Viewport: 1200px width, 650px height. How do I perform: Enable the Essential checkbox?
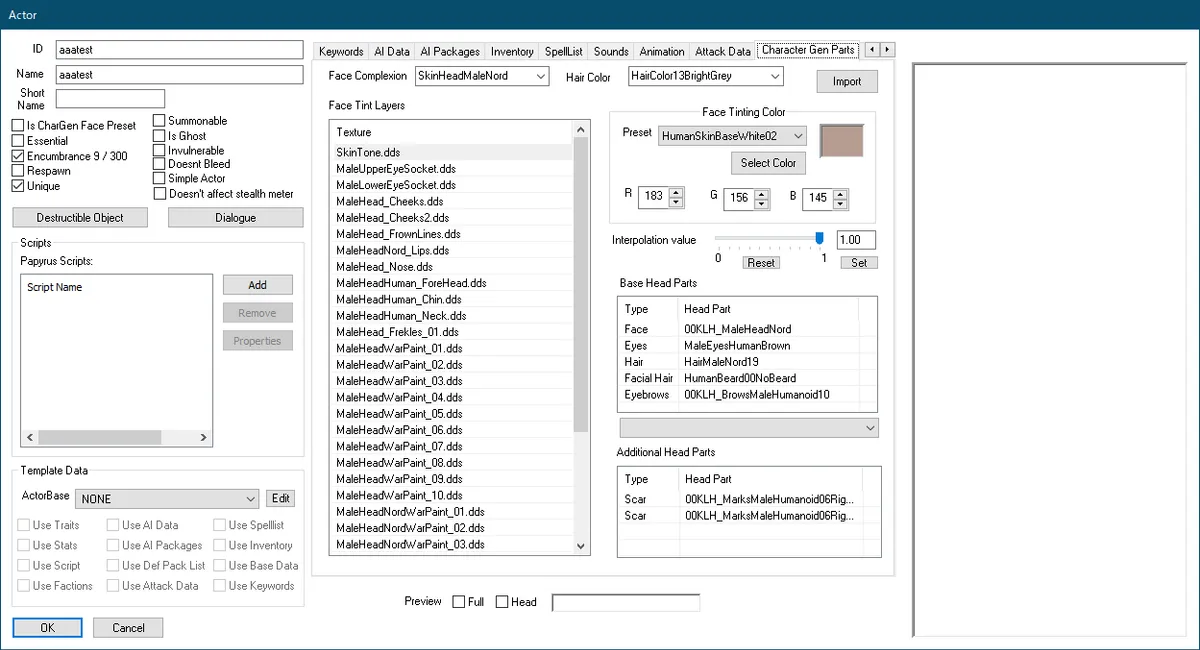click(x=18, y=142)
